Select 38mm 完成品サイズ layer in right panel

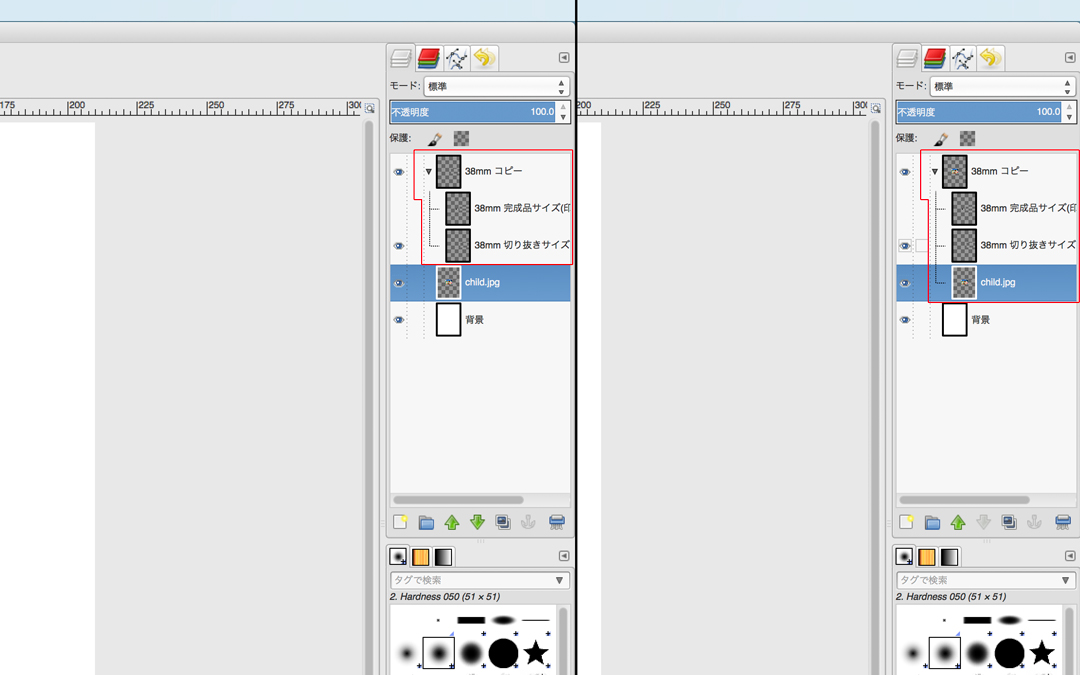(1025, 209)
